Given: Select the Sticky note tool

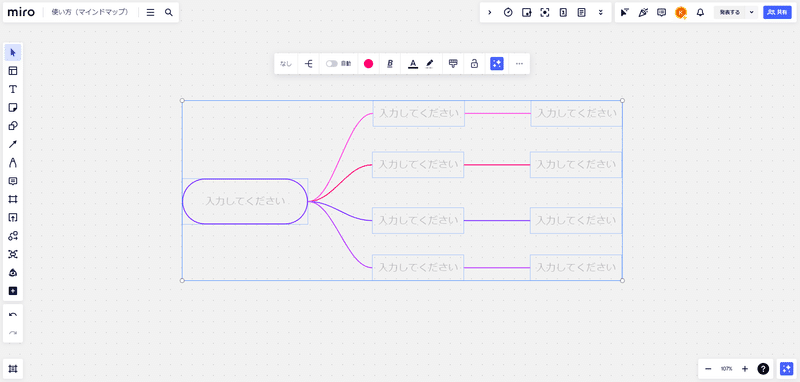Looking at the screenshot, I should (13, 108).
